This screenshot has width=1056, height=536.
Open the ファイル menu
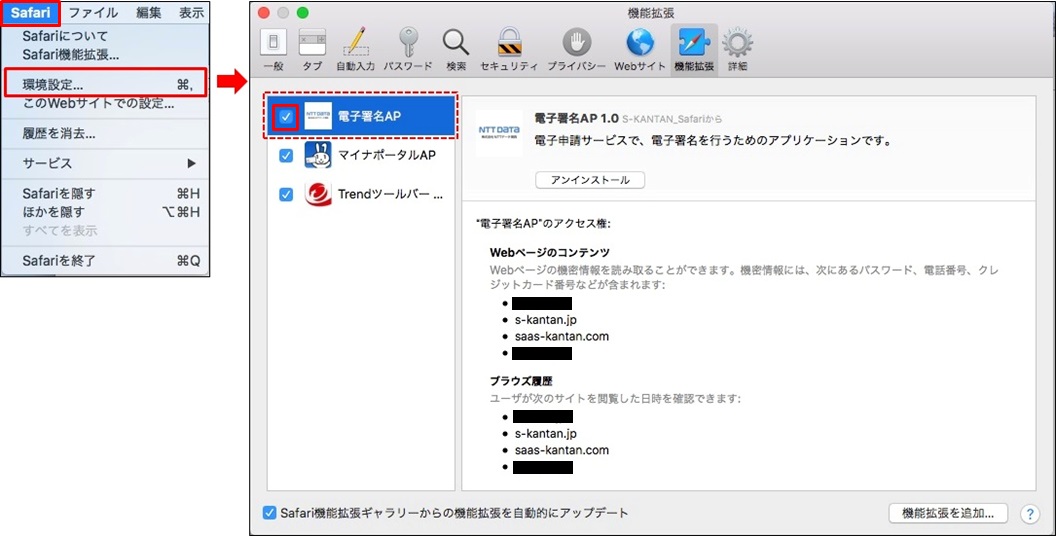click(x=93, y=13)
